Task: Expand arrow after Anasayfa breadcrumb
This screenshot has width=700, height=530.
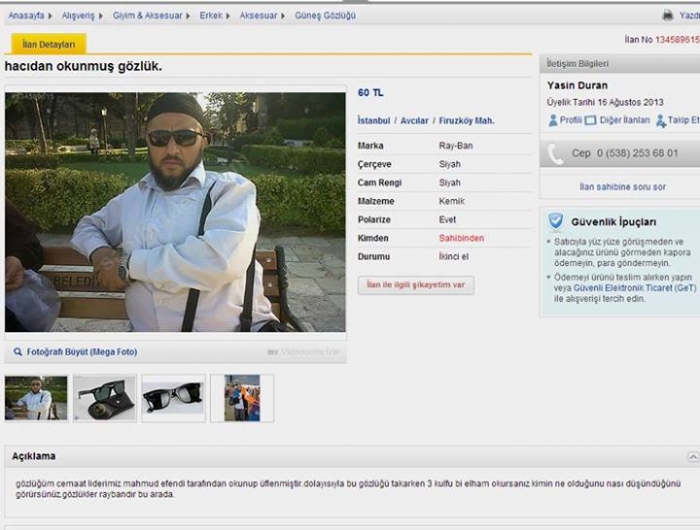Action: (50, 16)
